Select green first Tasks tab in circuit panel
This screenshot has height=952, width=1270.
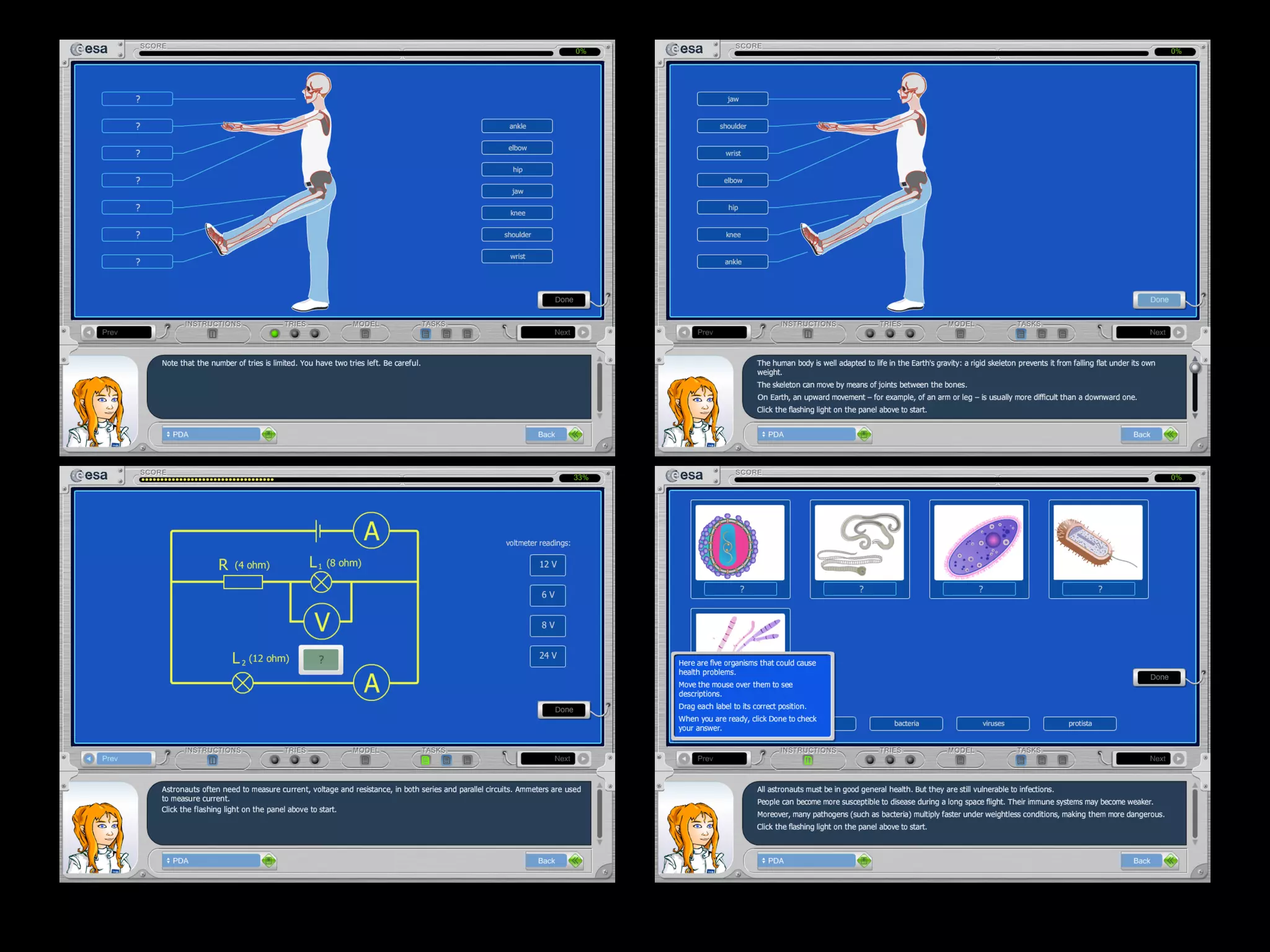click(x=426, y=760)
